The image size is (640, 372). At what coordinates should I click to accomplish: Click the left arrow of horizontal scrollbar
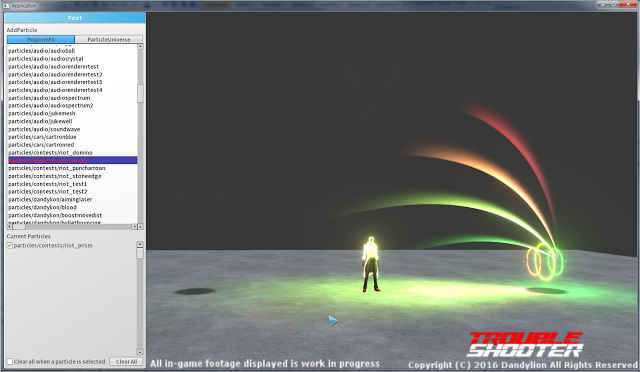pyautogui.click(x=10, y=227)
